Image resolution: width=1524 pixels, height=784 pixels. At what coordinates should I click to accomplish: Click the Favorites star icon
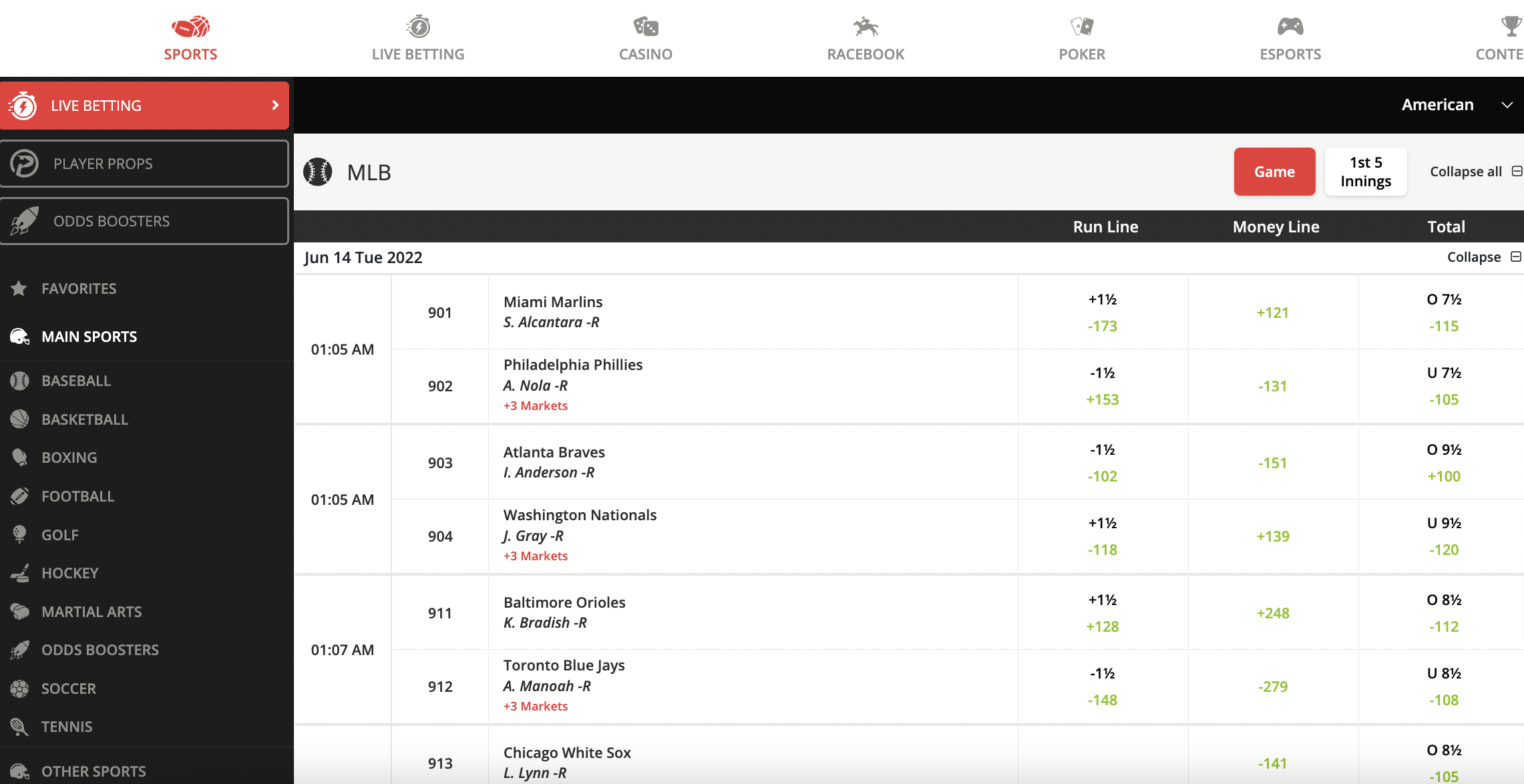tap(19, 288)
